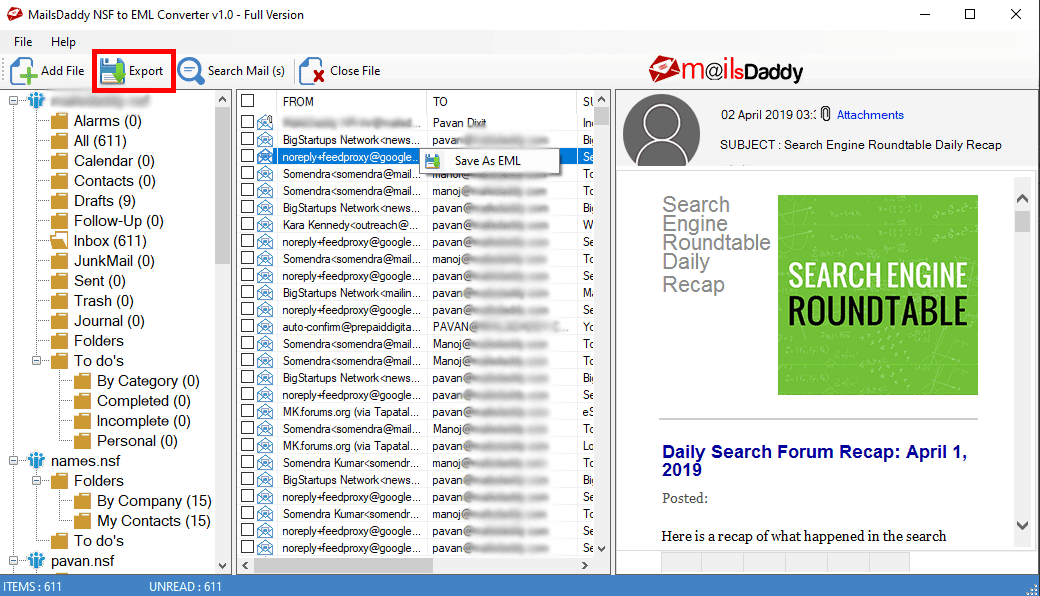Click mail icon for Kara Kennedy row
This screenshot has height=596, width=1040.
click(x=265, y=225)
